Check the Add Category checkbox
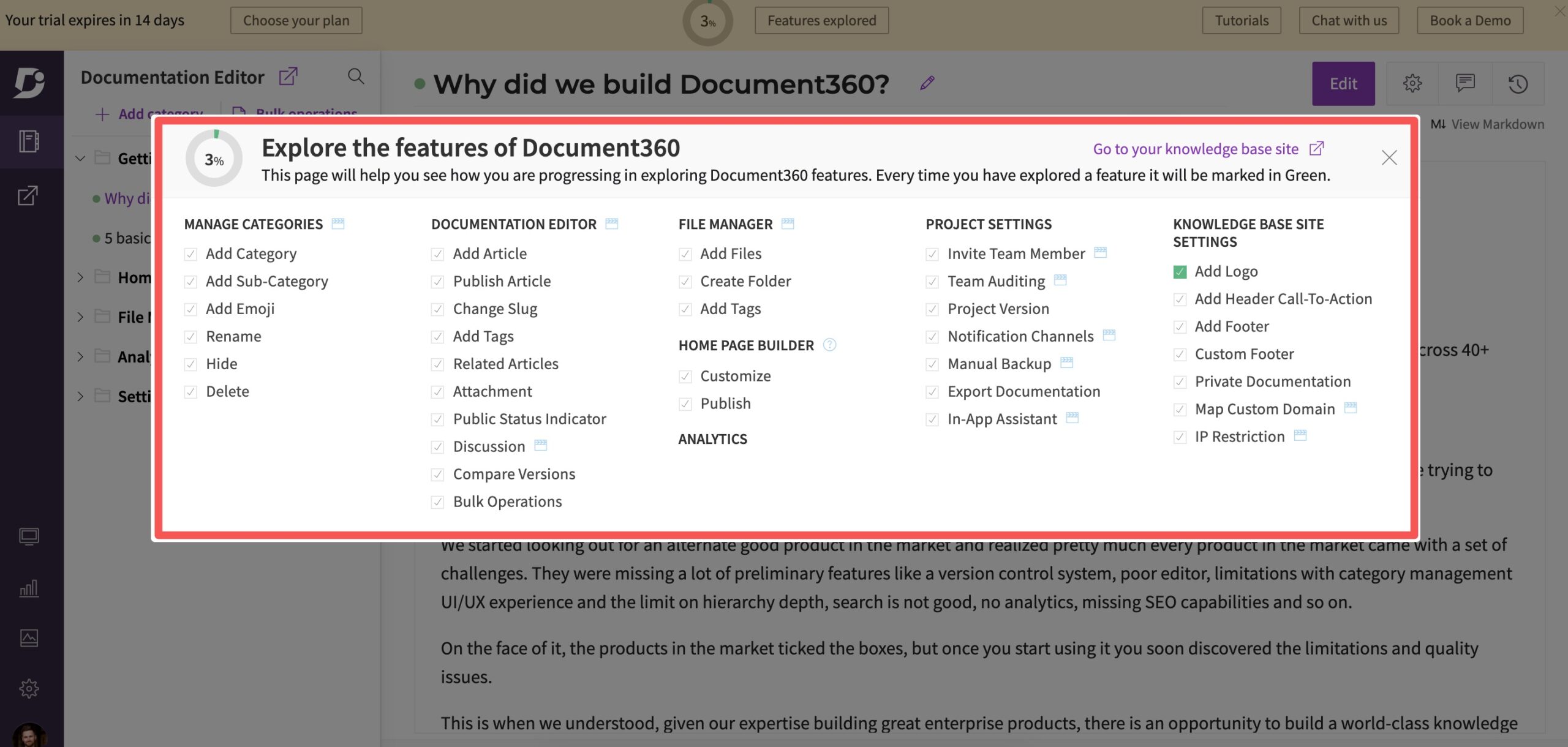This screenshot has width=1568, height=747. tap(190, 254)
